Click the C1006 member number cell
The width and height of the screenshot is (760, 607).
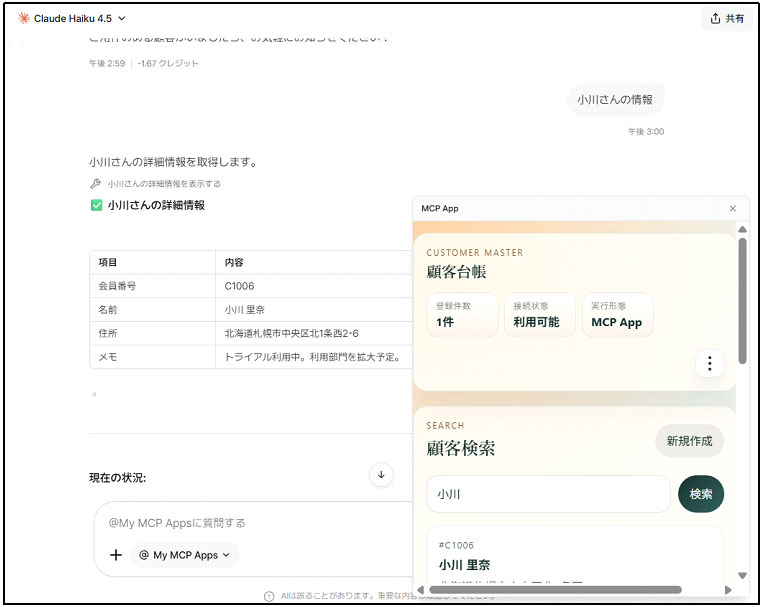pyautogui.click(x=314, y=286)
